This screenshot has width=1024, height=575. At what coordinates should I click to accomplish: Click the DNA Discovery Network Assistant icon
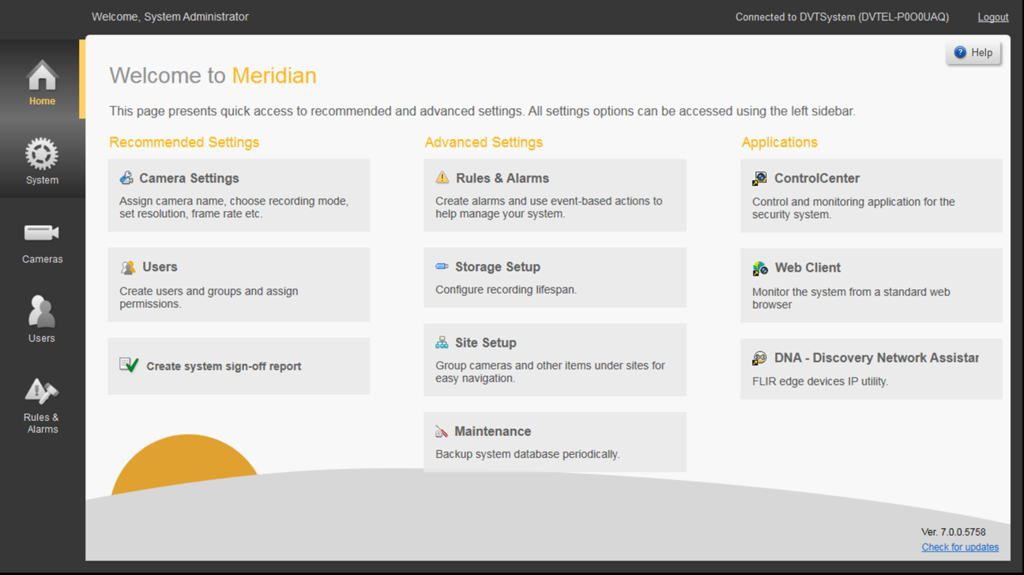760,358
